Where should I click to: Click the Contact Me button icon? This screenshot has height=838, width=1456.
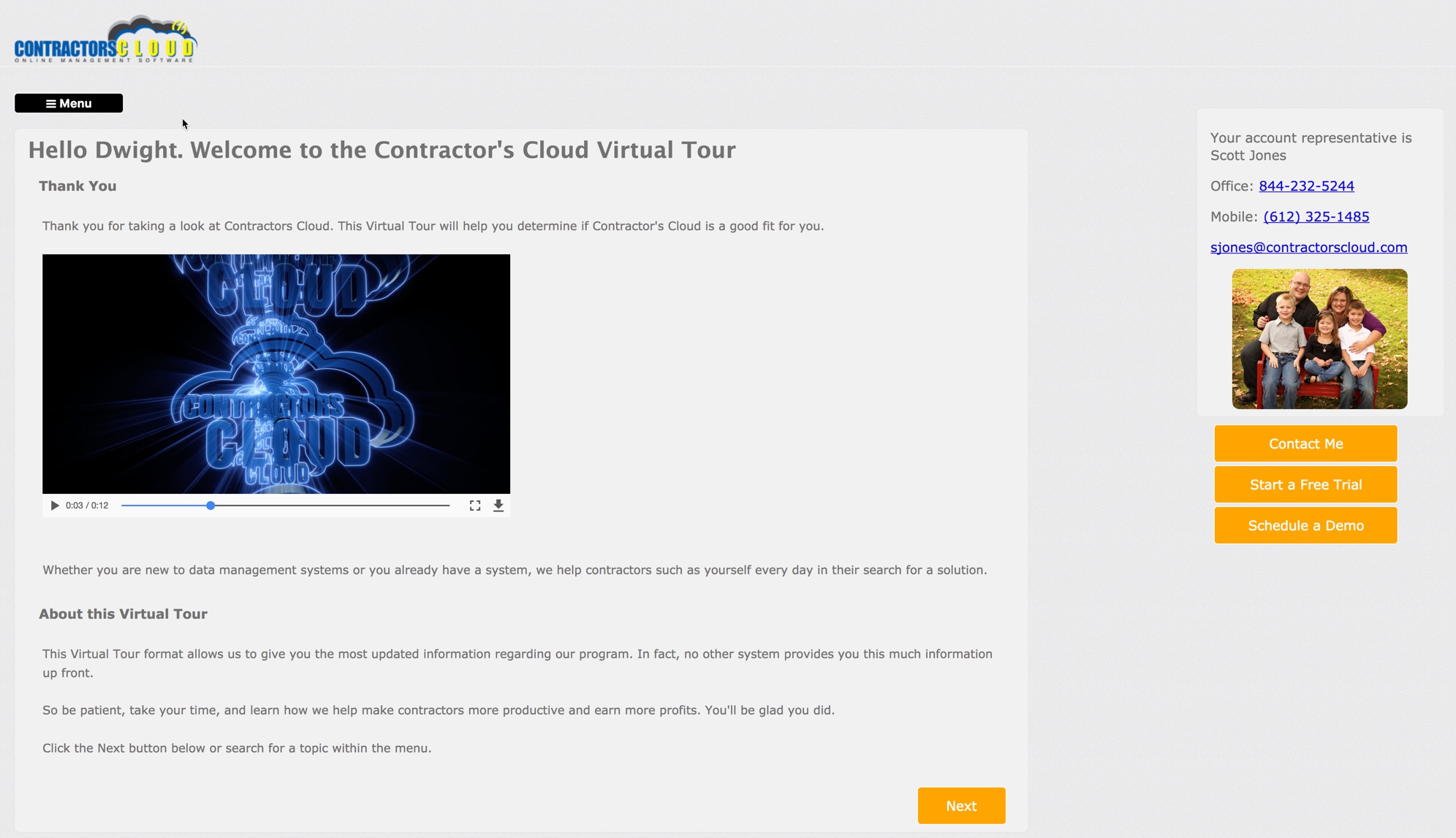[1305, 443]
